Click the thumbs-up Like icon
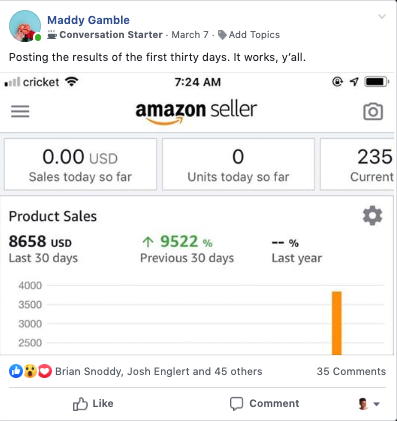The image size is (397, 421). tap(80, 404)
